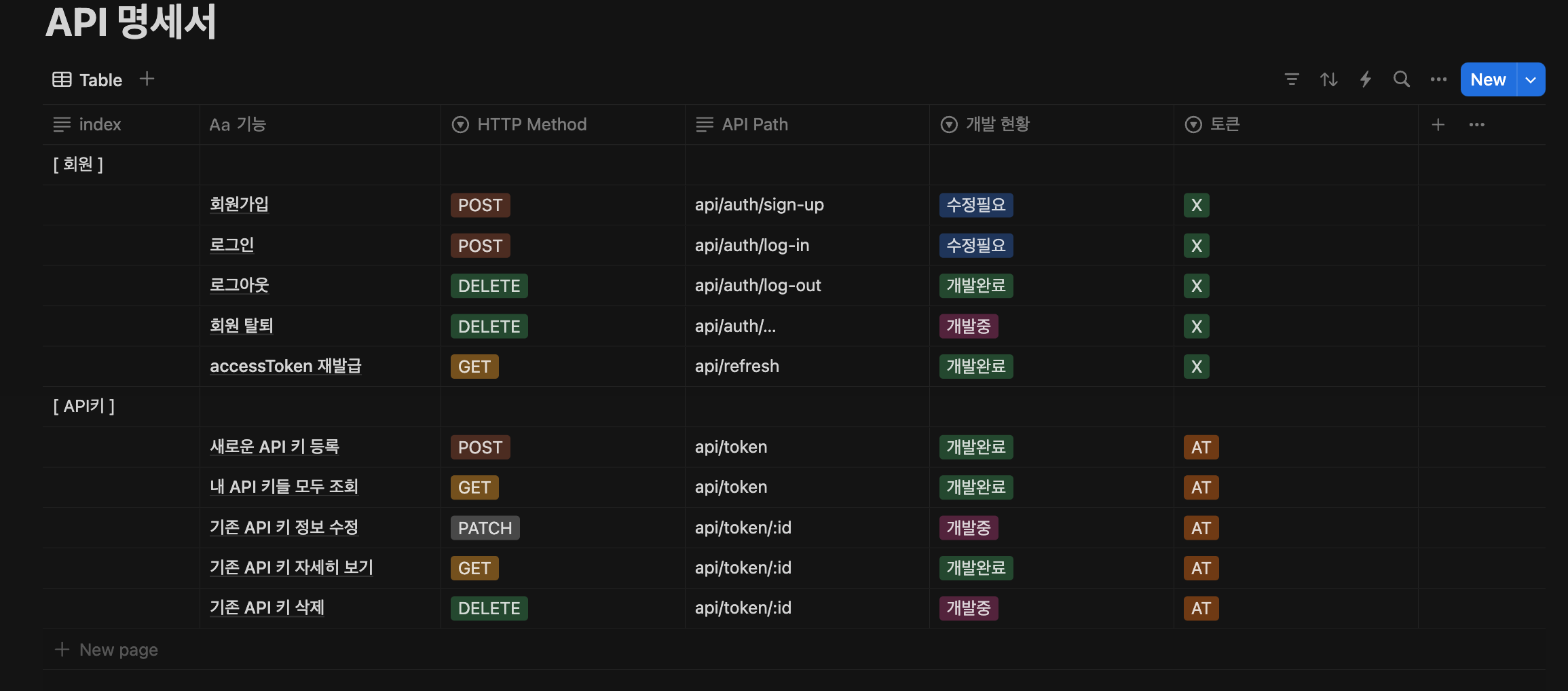This screenshot has height=691, width=1568.
Task: Open view options three-dot menu beside search
Action: tap(1438, 79)
